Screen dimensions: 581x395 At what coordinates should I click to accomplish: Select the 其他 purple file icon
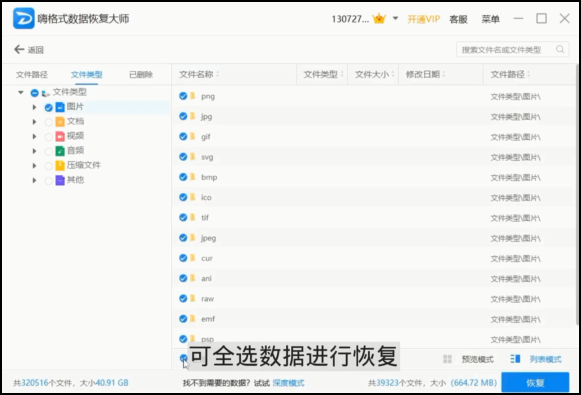[60, 180]
